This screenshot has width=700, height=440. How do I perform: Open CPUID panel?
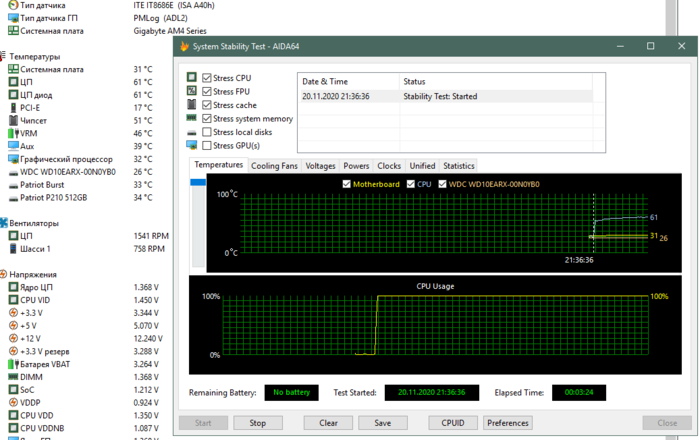[453, 423]
